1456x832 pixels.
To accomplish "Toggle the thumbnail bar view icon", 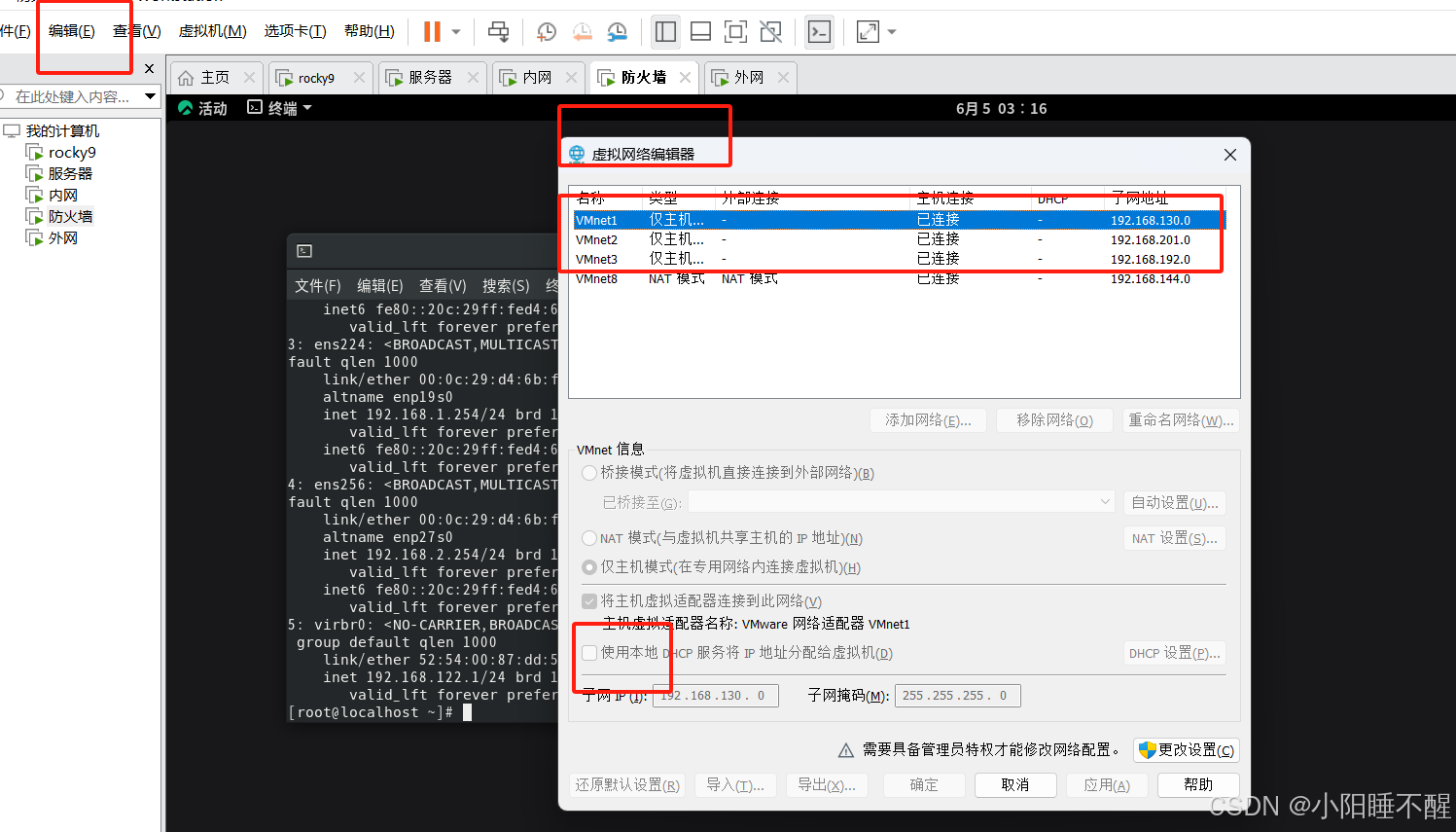I will click(x=700, y=32).
